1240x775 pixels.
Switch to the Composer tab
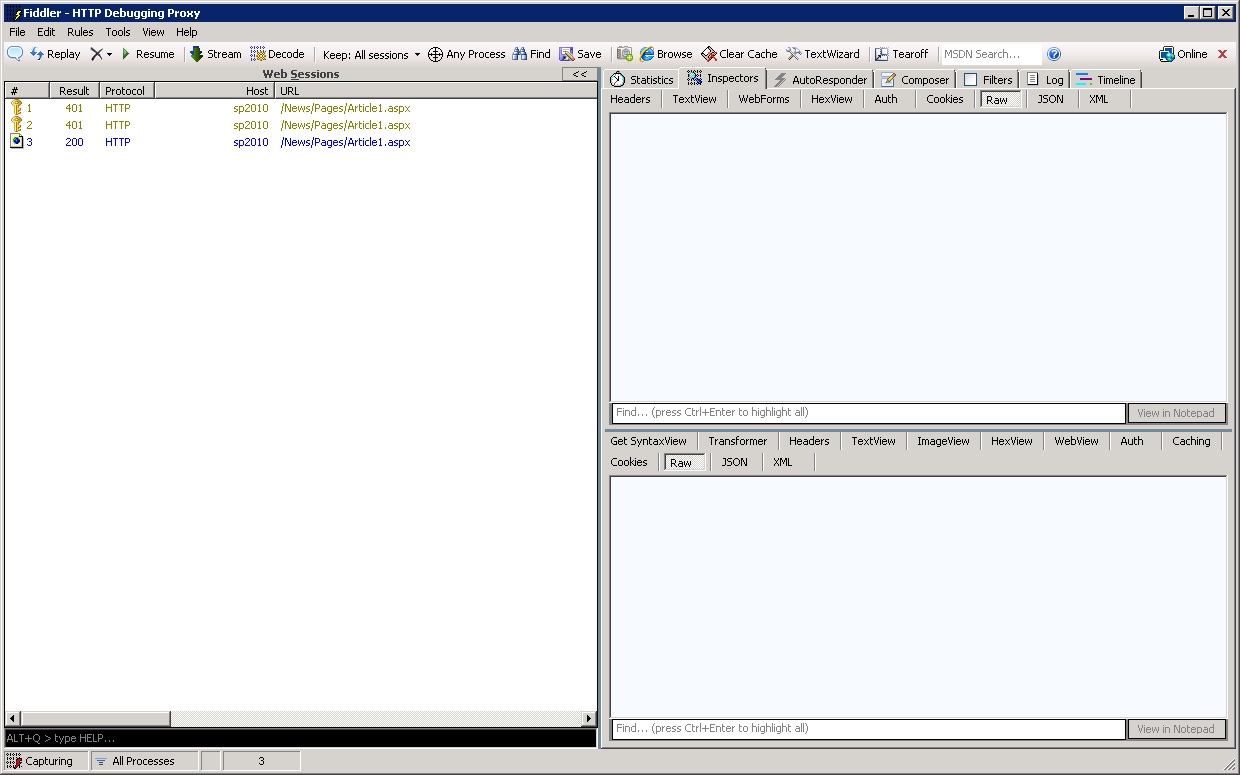(915, 79)
